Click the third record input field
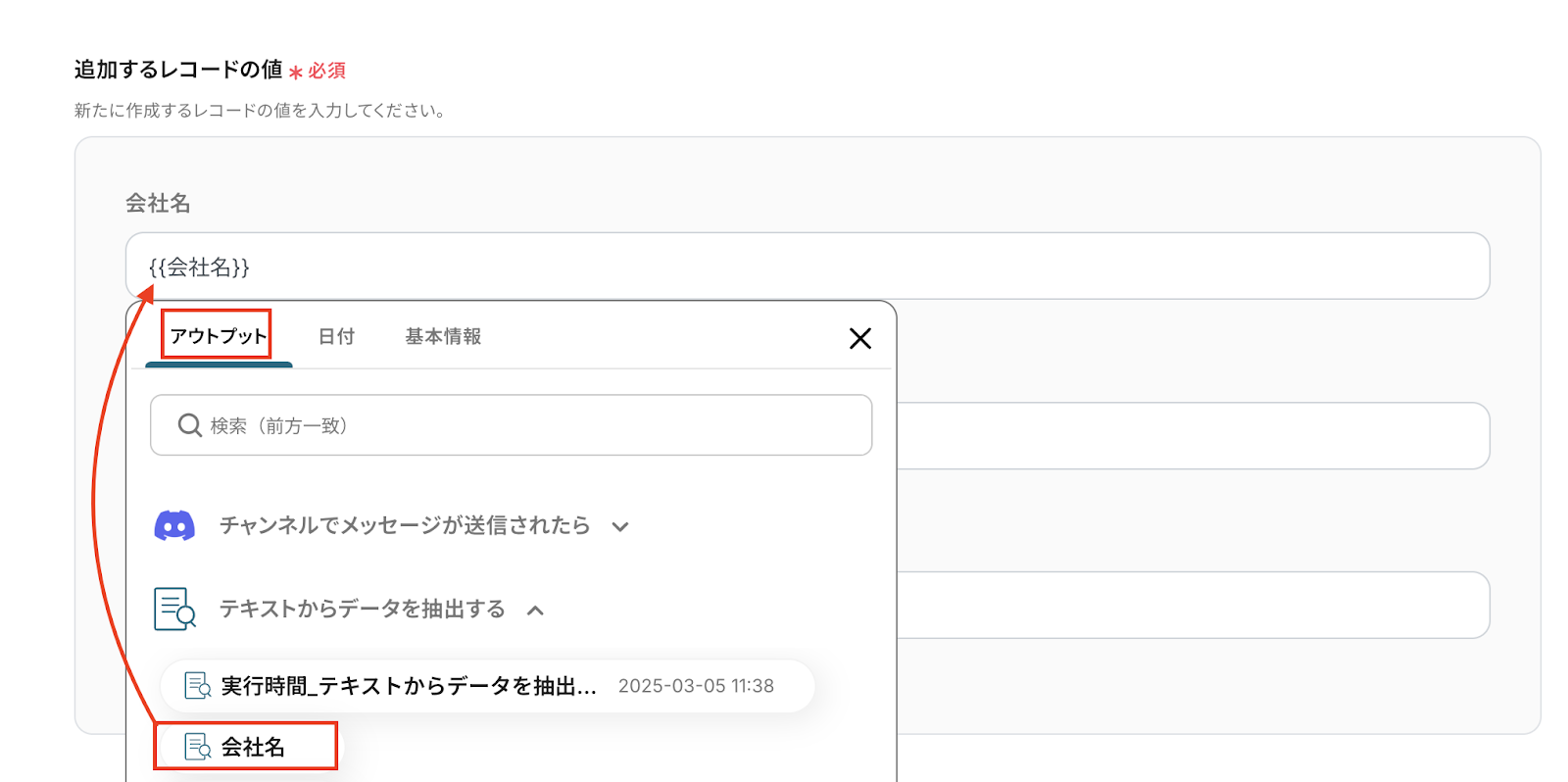The height and width of the screenshot is (782, 1568). pyautogui.click(x=1192, y=606)
